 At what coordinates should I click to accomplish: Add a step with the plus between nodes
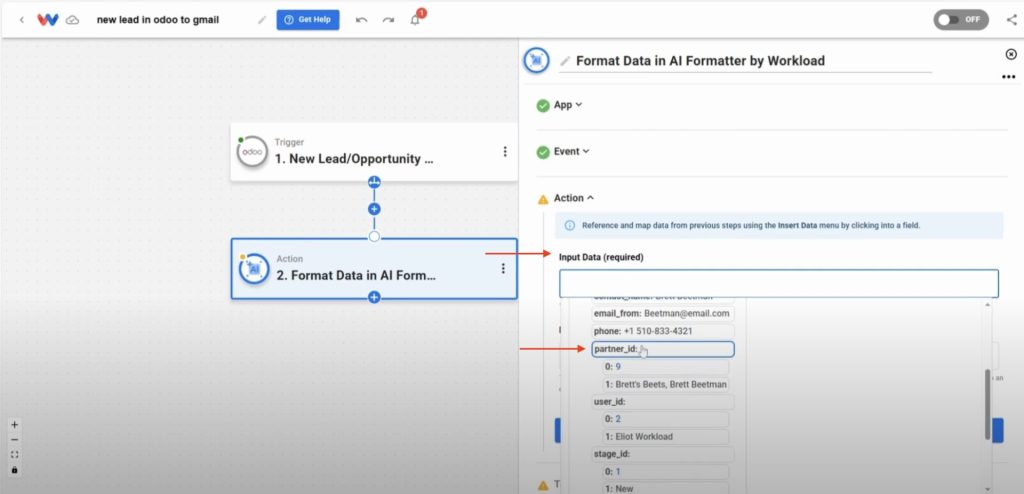point(374,209)
